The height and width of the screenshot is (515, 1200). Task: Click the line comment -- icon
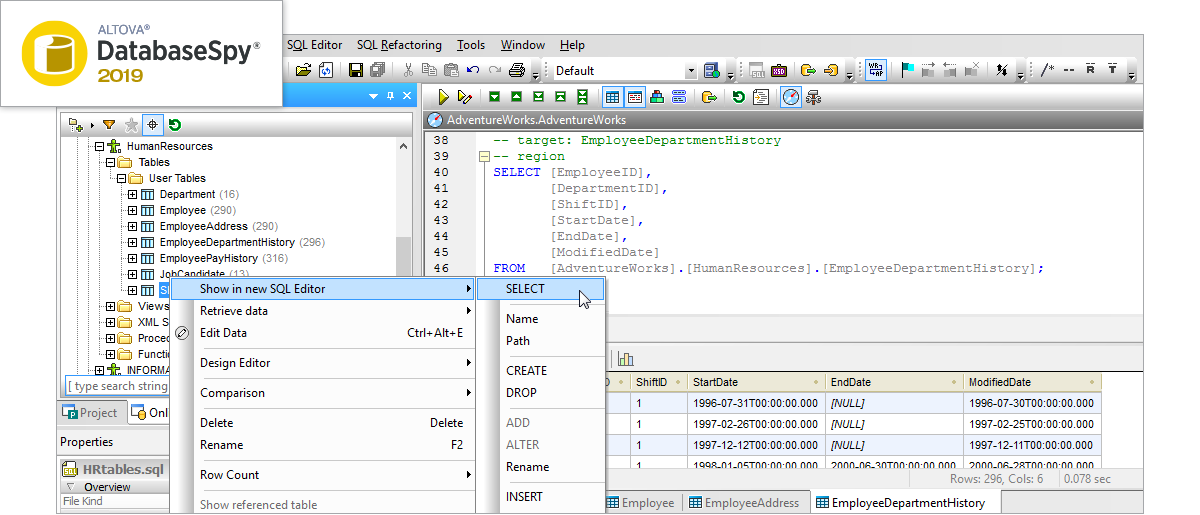pos(1069,70)
